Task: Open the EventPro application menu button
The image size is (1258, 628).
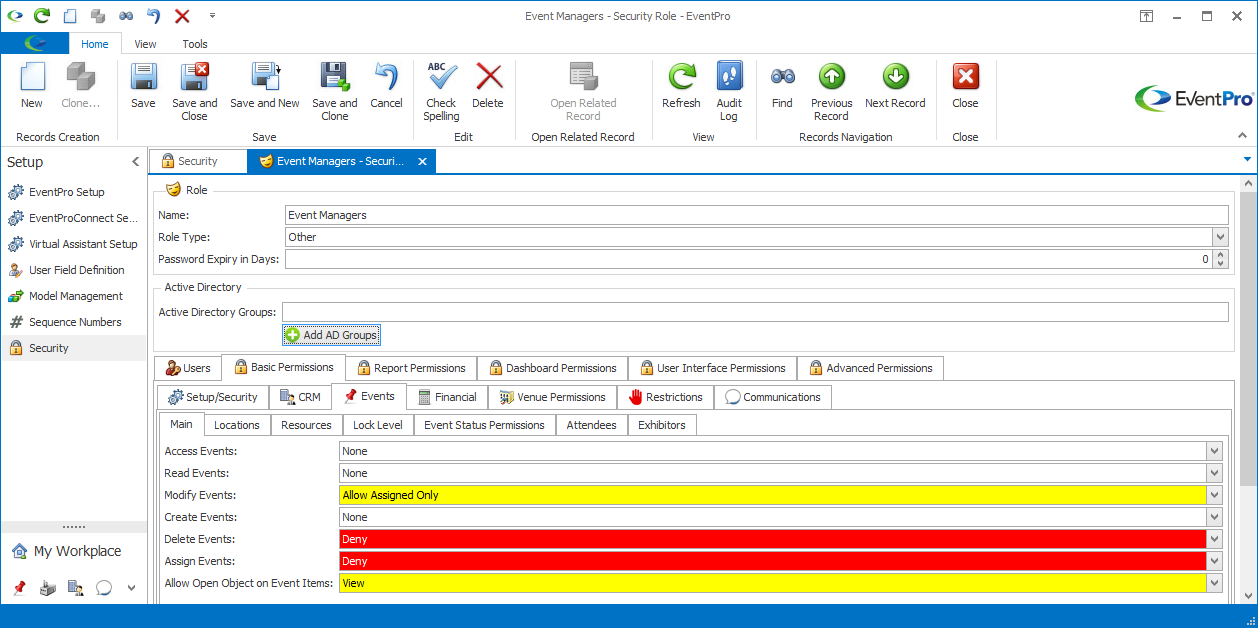Action: pos(34,43)
